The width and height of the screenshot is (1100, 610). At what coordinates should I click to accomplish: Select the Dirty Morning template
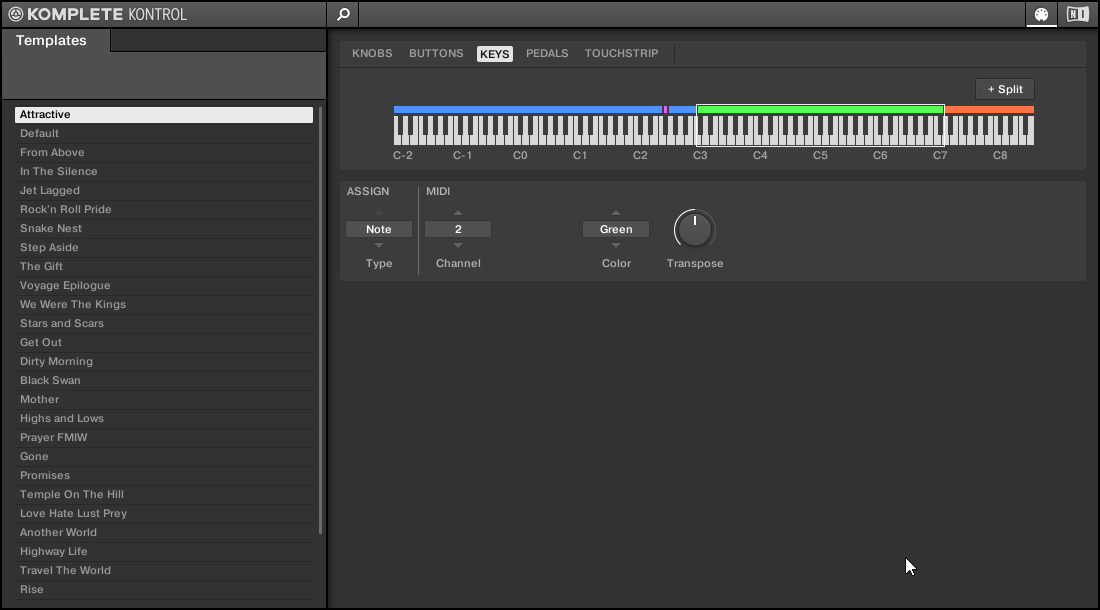click(163, 361)
